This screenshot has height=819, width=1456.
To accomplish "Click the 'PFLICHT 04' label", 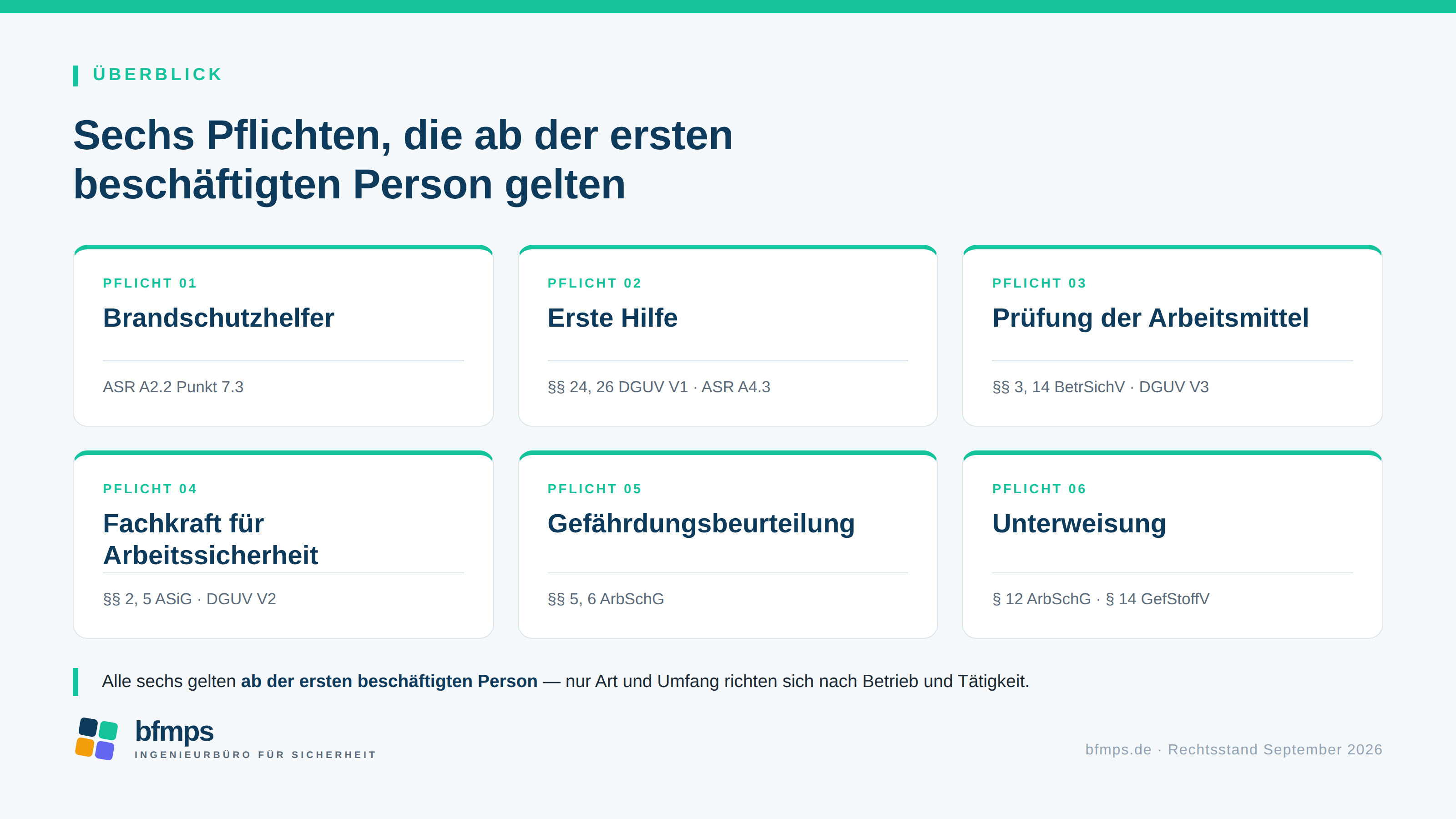I will tap(150, 489).
